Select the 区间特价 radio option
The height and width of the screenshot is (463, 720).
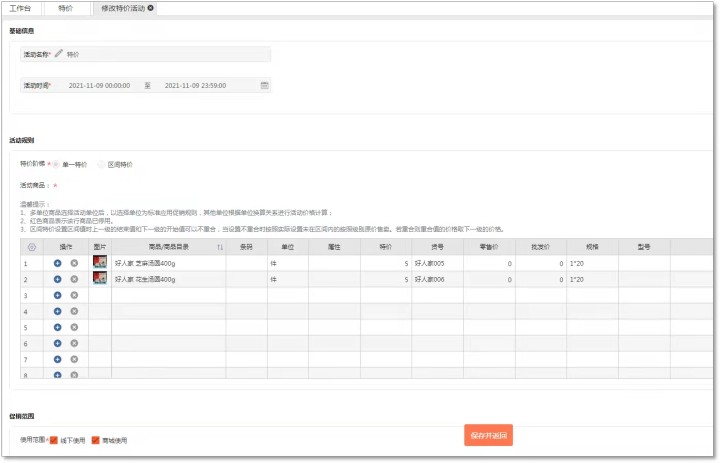(103, 164)
